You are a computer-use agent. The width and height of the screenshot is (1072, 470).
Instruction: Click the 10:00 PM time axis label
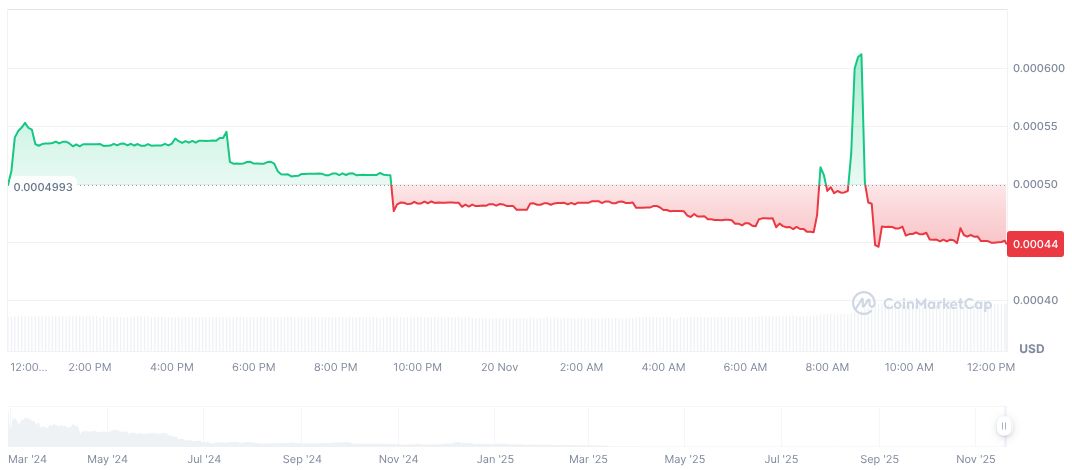pyautogui.click(x=417, y=367)
